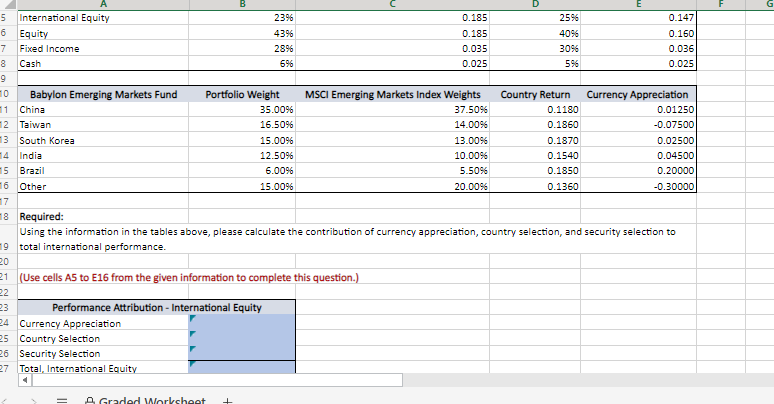Click the 'Cash' label cell

[103, 63]
